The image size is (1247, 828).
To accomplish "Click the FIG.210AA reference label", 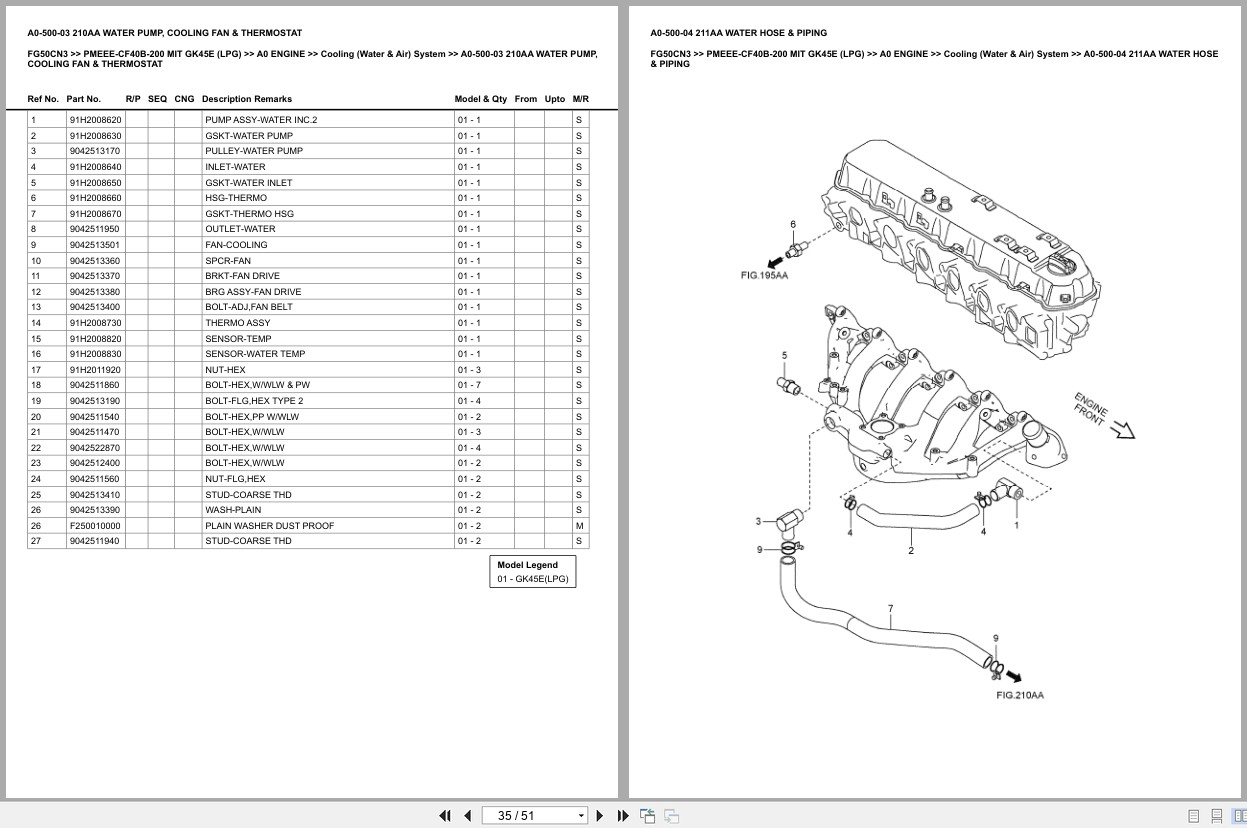I will coord(1020,695).
